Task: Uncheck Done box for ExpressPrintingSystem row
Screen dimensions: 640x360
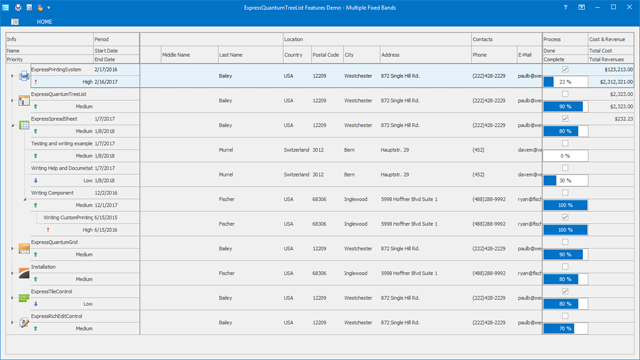Action: pos(565,69)
